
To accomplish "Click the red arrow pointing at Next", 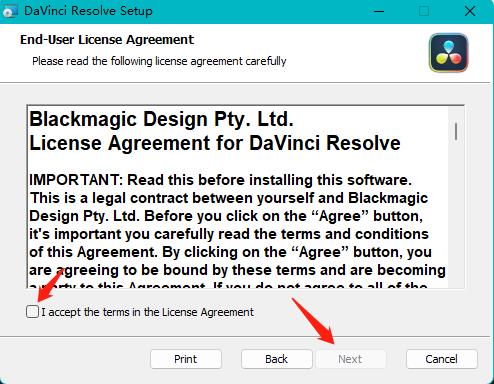I will [x=313, y=321].
